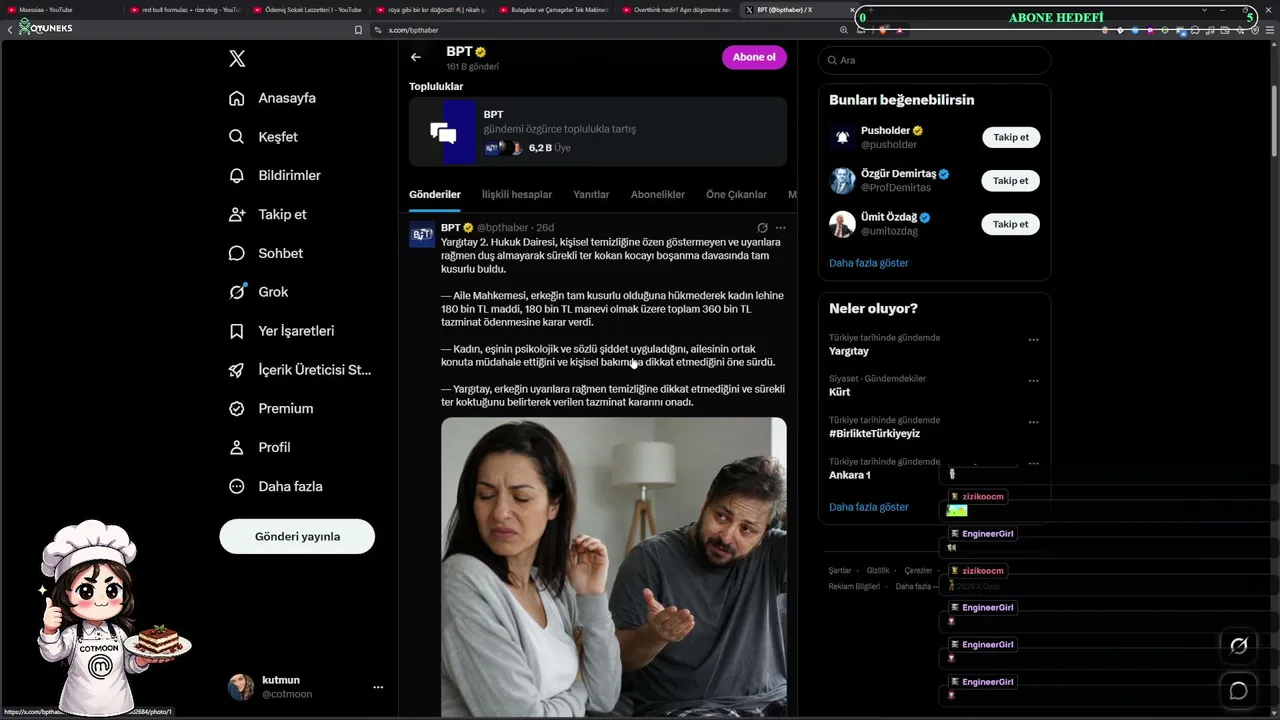The image size is (1280, 720).
Task: Click the Çerezler footer link
Action: 918,570
